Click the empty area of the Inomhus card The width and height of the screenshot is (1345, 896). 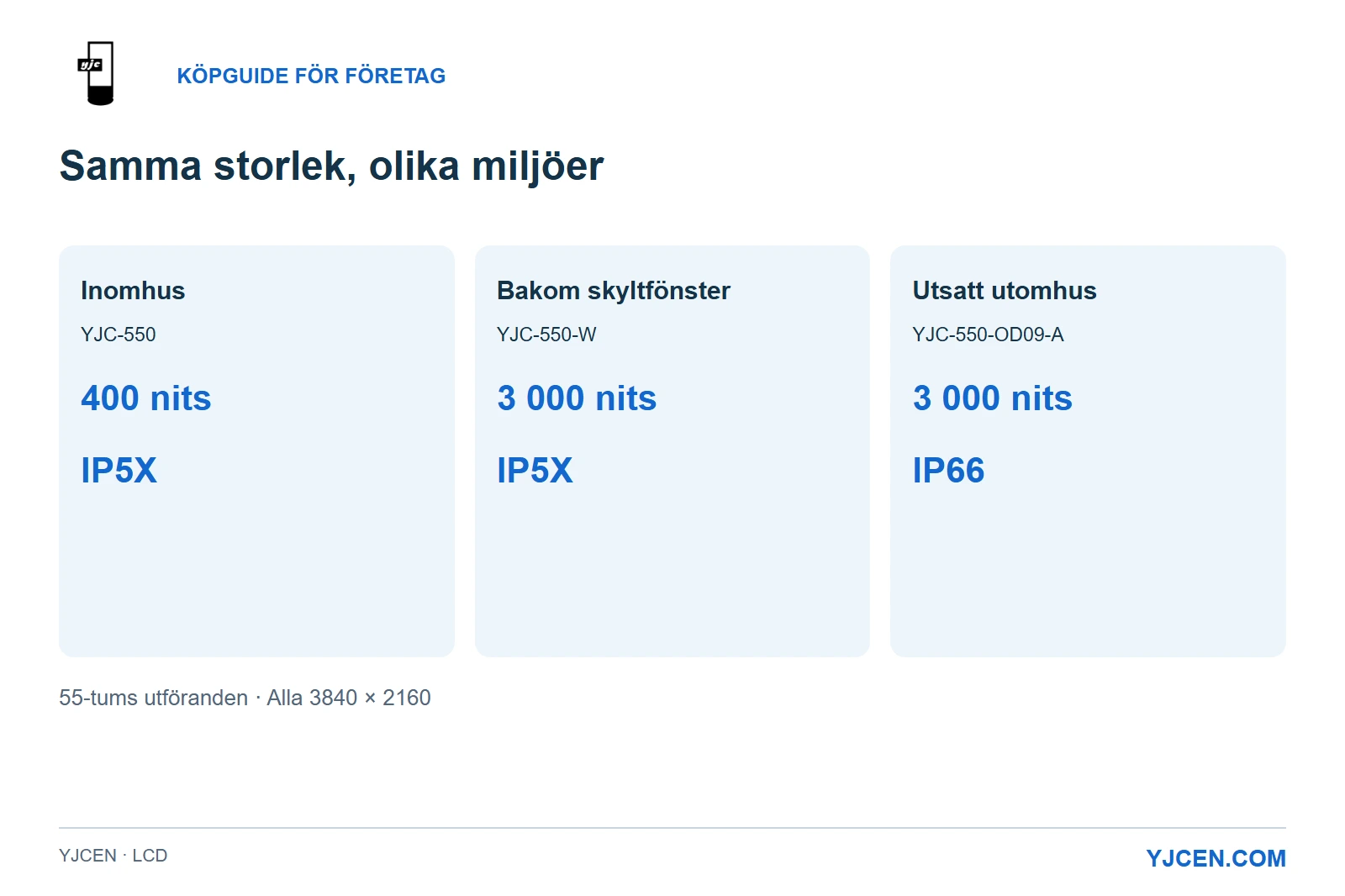[256, 572]
